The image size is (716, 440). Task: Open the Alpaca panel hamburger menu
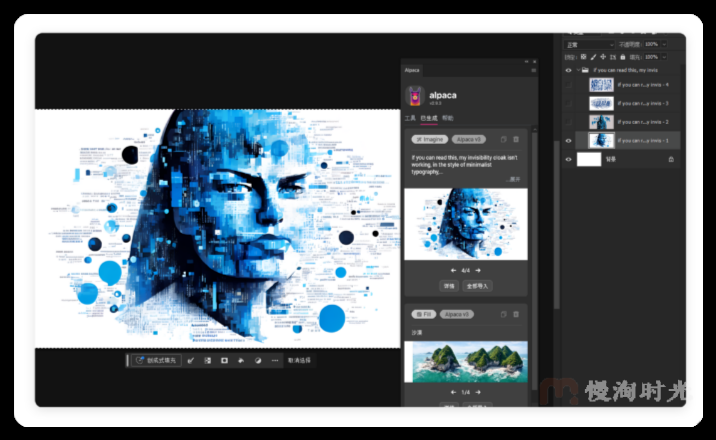pos(533,70)
